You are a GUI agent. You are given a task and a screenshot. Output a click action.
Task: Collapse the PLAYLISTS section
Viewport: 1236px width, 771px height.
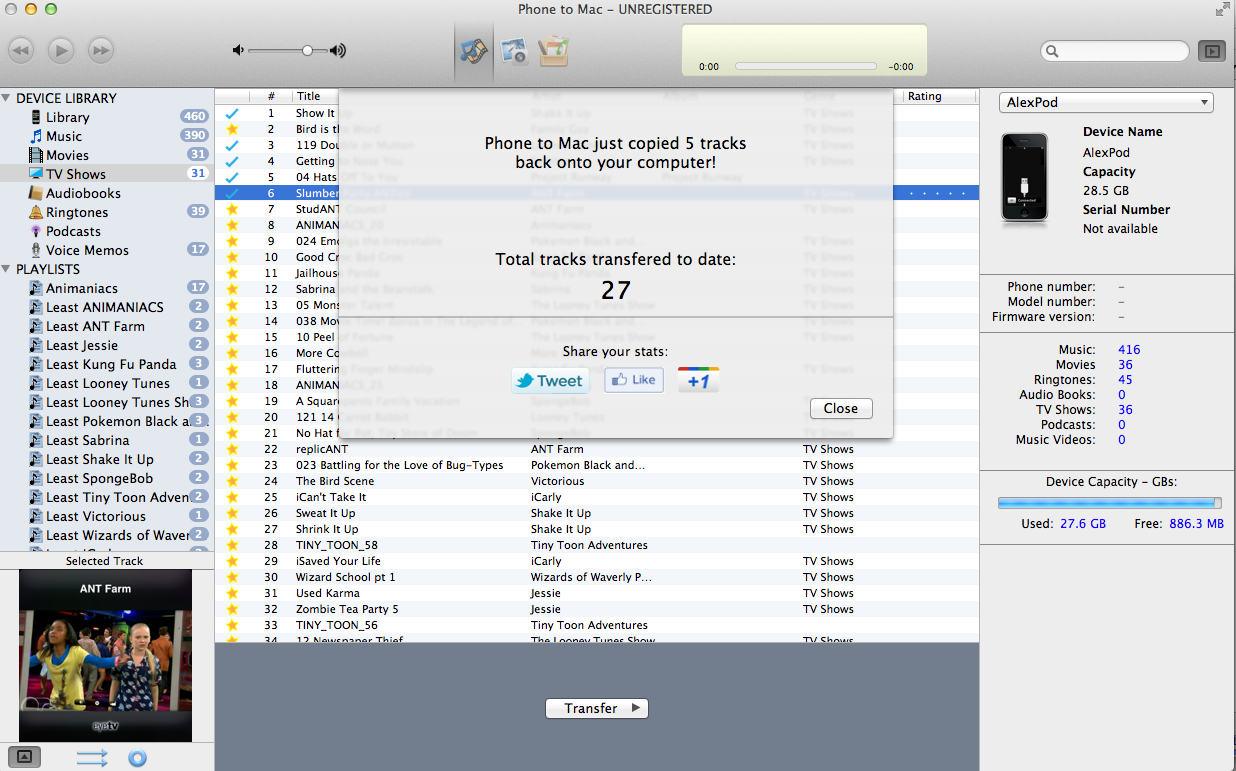click(x=7, y=269)
